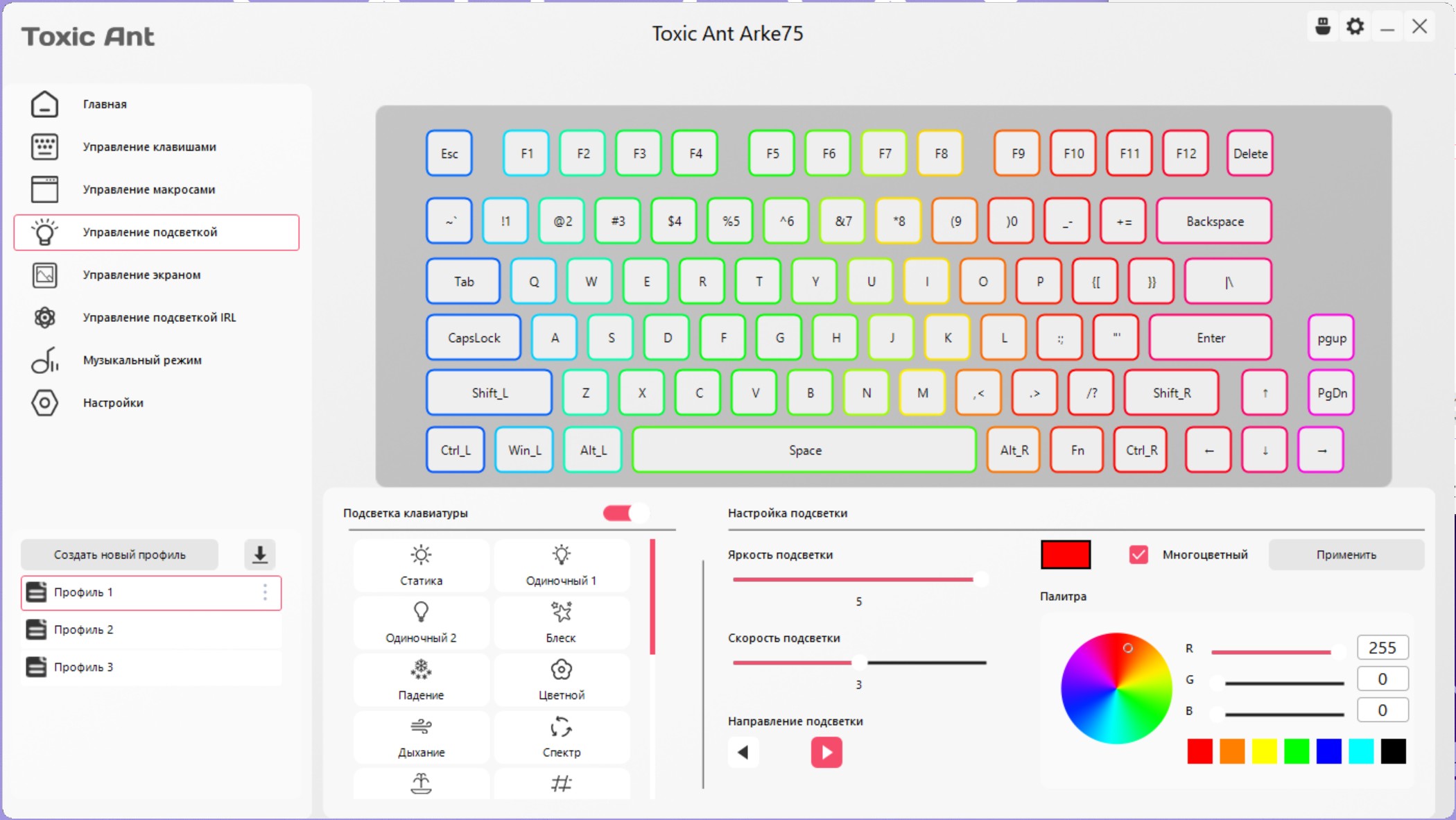1456x820 pixels.
Task: Set lighting direction to left arrow
Action: point(743,752)
